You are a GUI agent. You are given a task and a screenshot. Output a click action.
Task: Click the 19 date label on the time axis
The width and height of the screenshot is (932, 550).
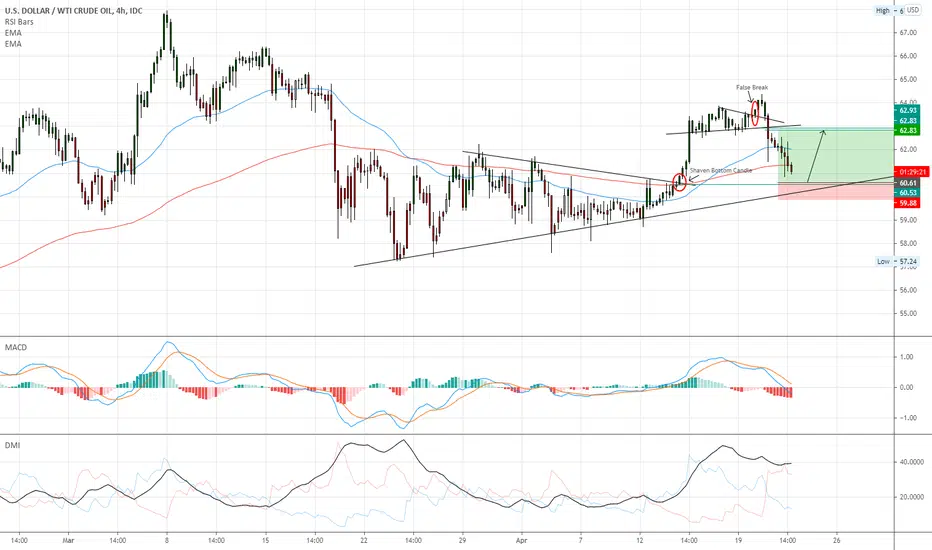(x=738, y=540)
